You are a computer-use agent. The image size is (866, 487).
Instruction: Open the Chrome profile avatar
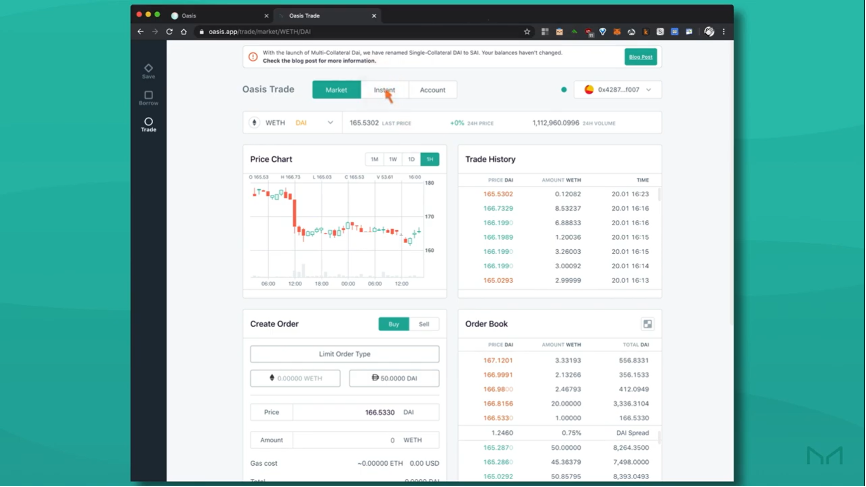[x=709, y=31]
